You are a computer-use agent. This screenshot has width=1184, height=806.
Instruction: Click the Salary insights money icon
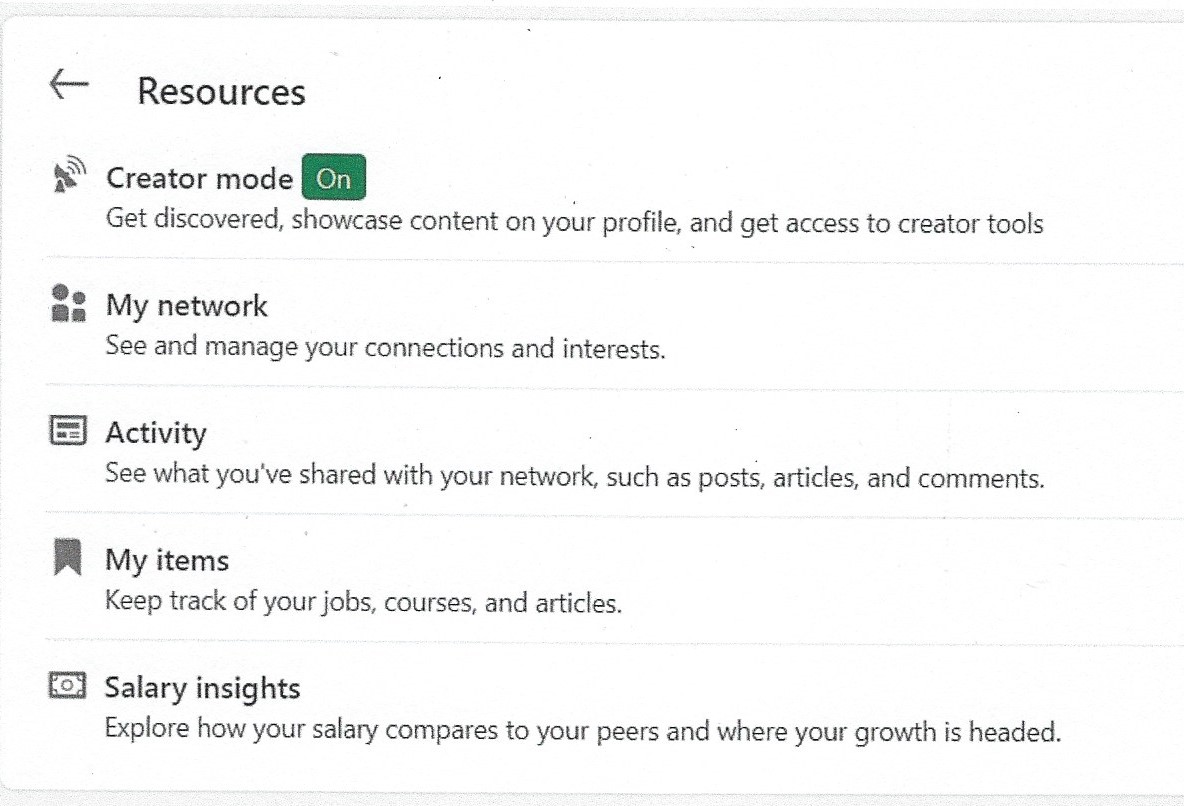(67, 685)
